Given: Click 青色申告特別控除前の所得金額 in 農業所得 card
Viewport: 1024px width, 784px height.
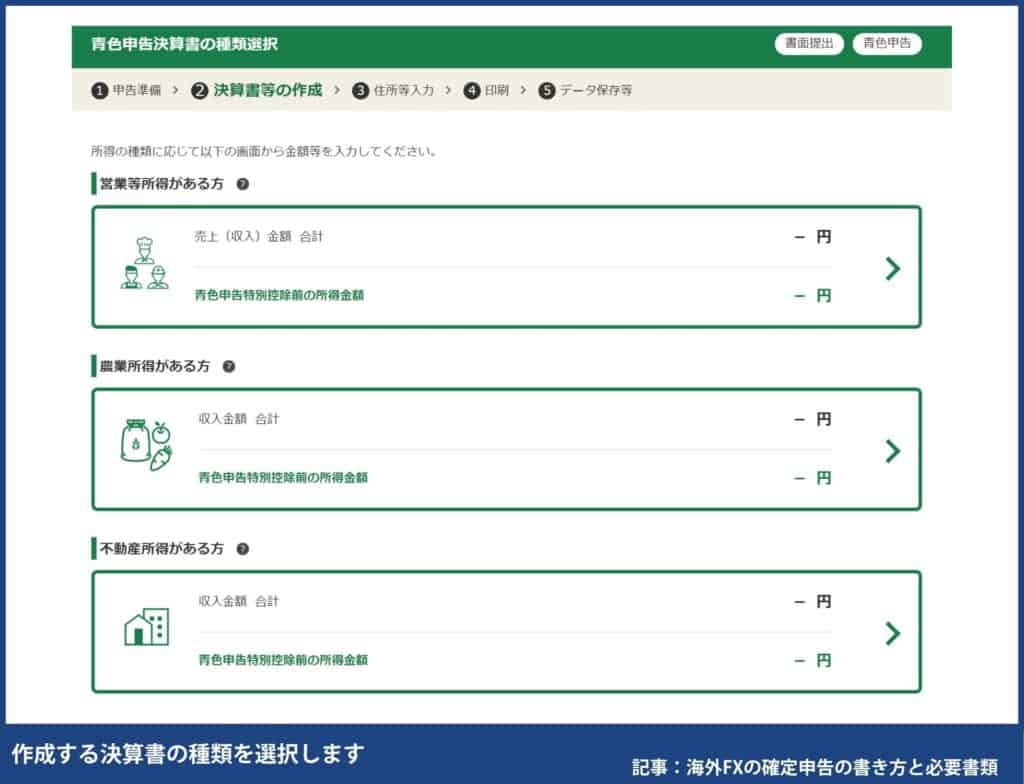Looking at the screenshot, I should 283,478.
